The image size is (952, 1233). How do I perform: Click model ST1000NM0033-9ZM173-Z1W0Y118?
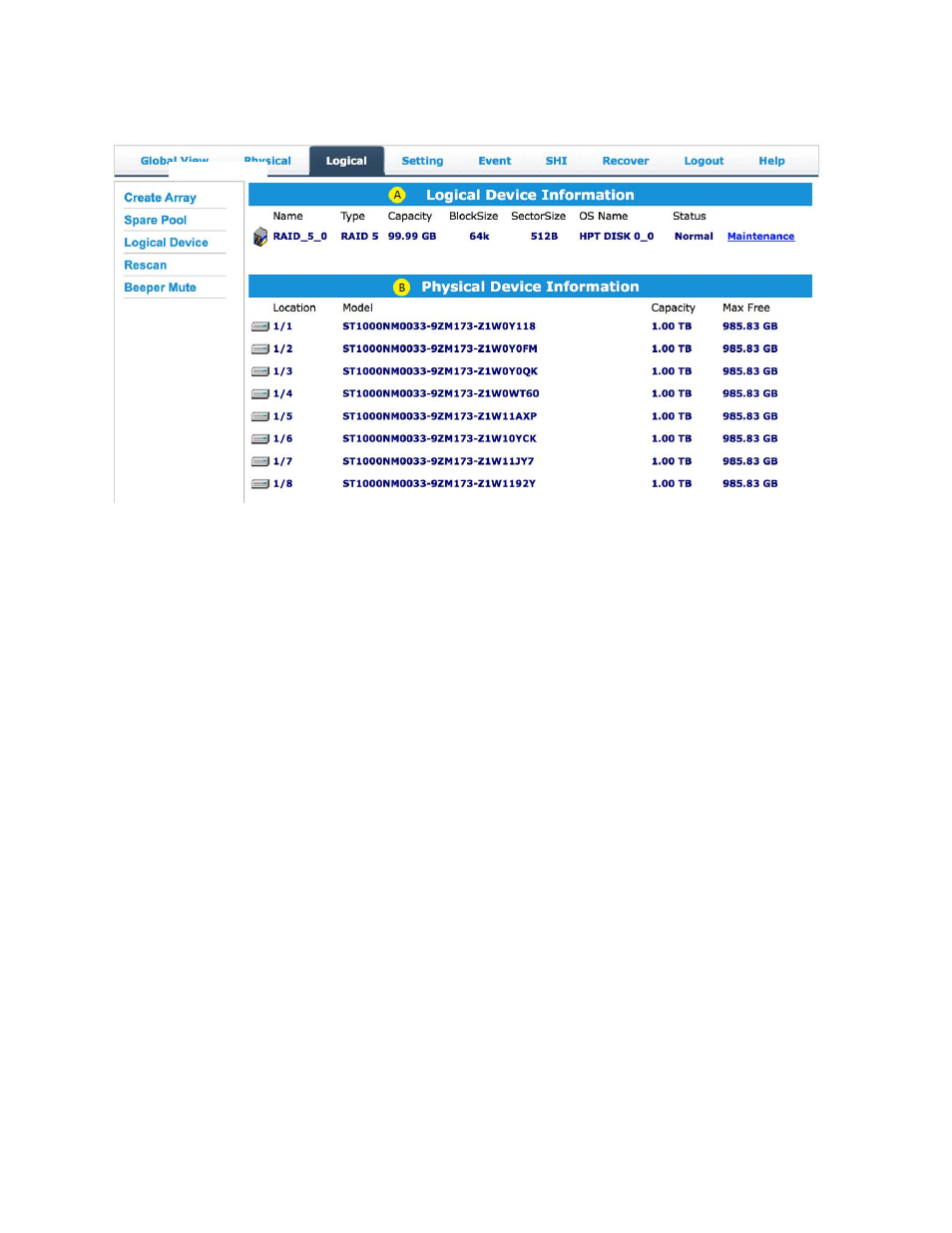coord(439,326)
